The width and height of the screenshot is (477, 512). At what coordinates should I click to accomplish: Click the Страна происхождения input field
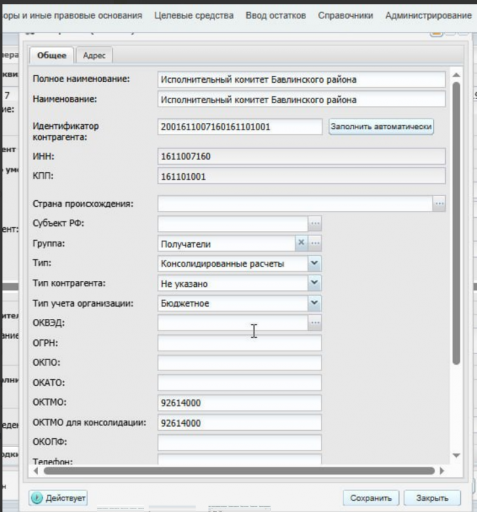click(295, 203)
